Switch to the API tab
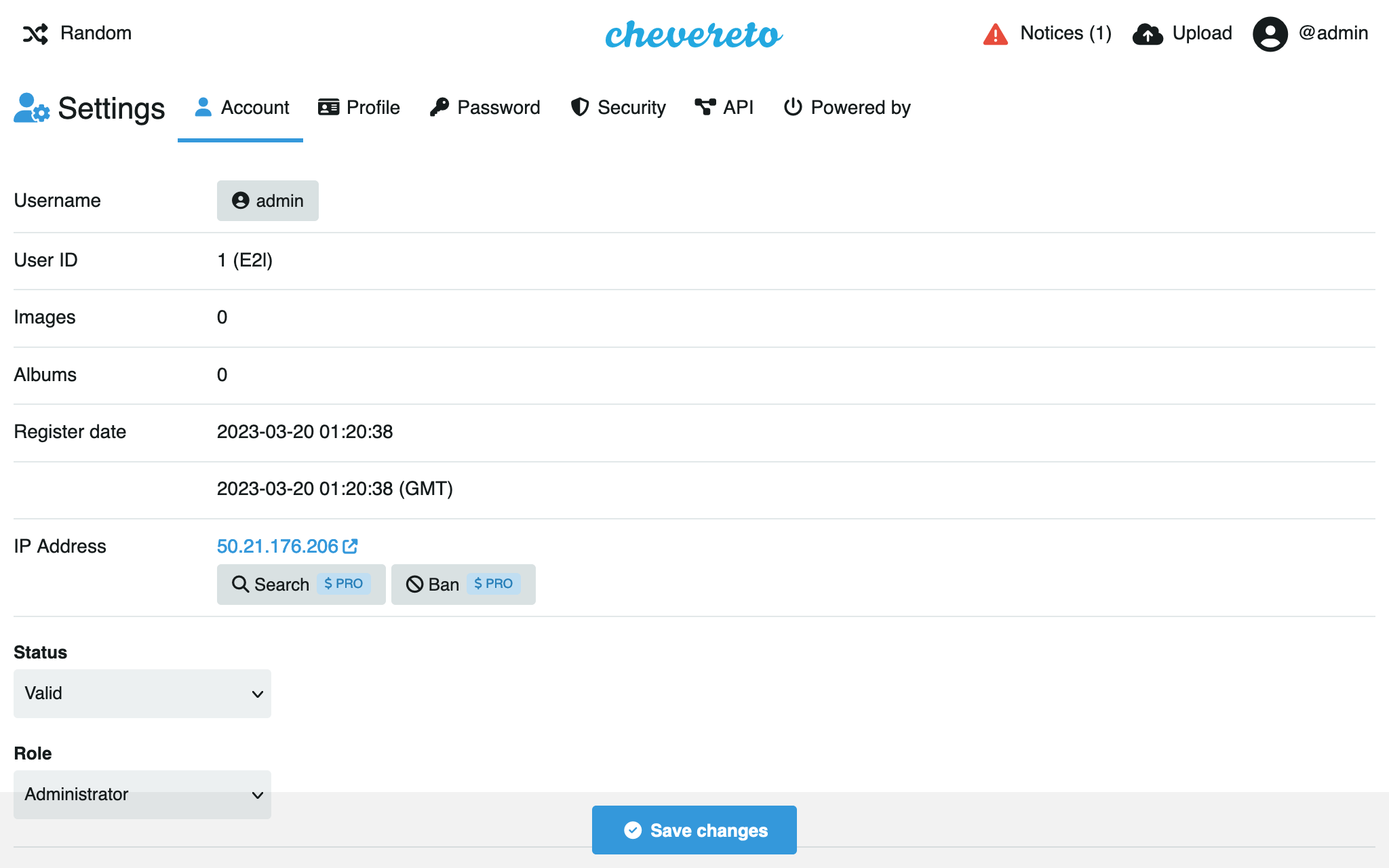The width and height of the screenshot is (1389, 868). pos(724,108)
